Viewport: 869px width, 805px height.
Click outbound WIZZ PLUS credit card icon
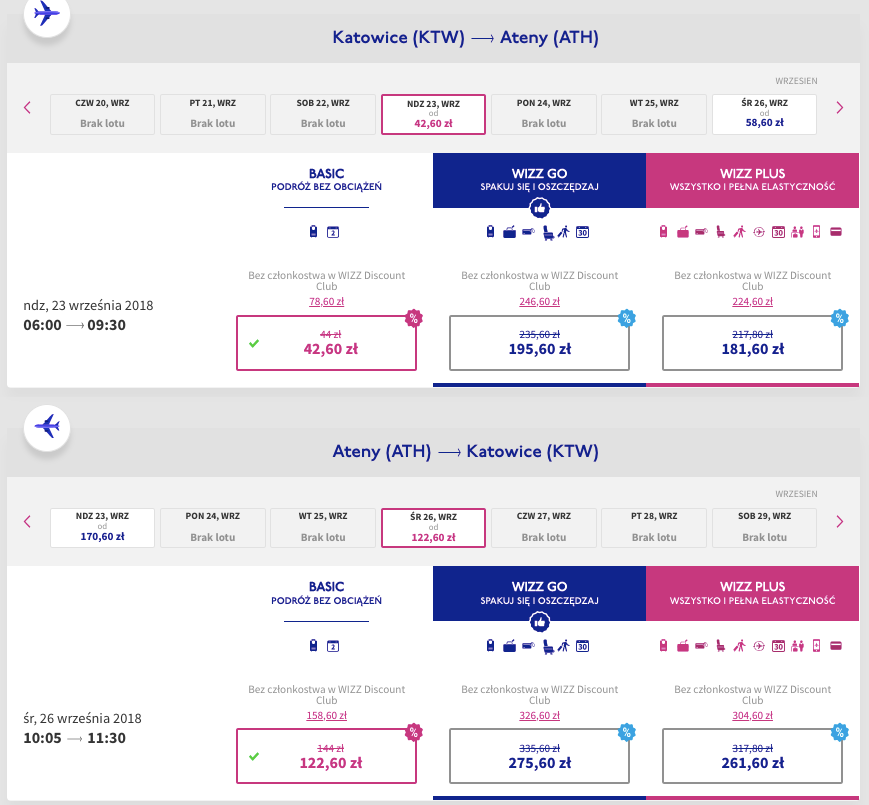835,233
